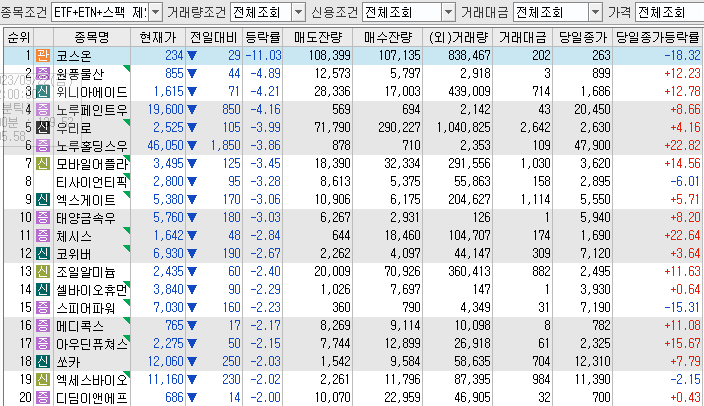Screen dimensions: 704x406
Task: Click the -11.03 change rate cell
Action: click(x=264, y=56)
